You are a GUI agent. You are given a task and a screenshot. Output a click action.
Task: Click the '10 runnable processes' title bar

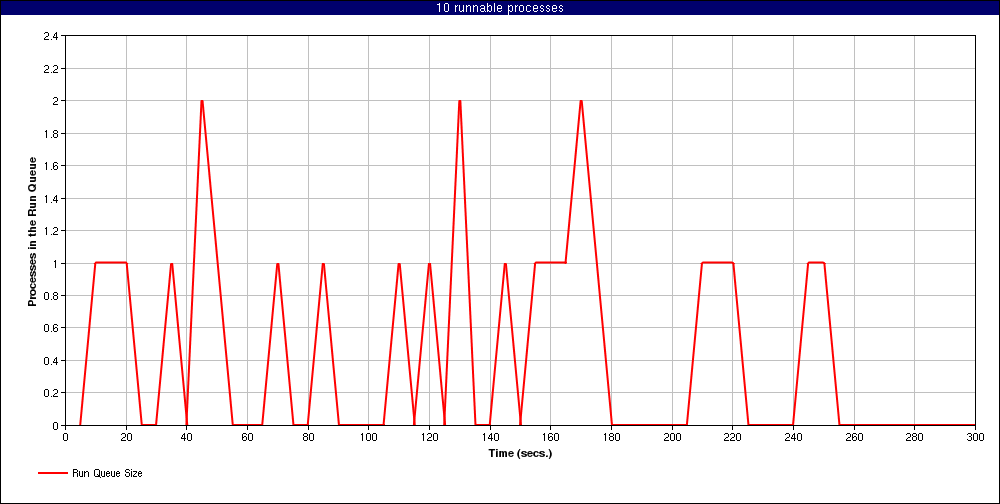tap(500, 8)
